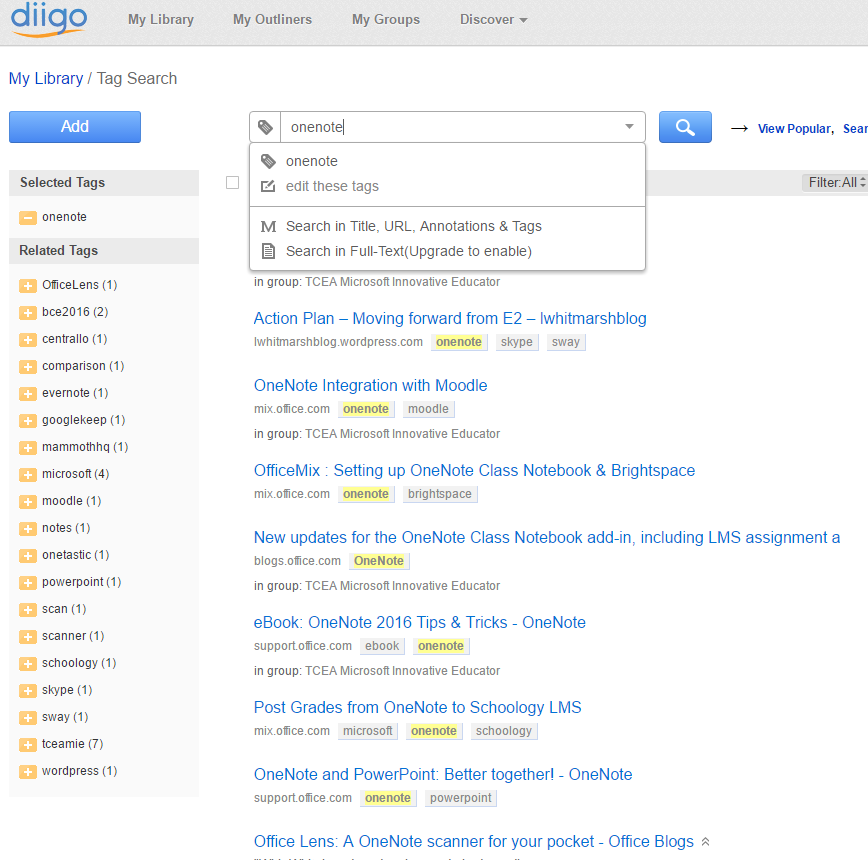Open the Filter:All dropdown
This screenshot has height=860, width=868.
pyautogui.click(x=836, y=182)
